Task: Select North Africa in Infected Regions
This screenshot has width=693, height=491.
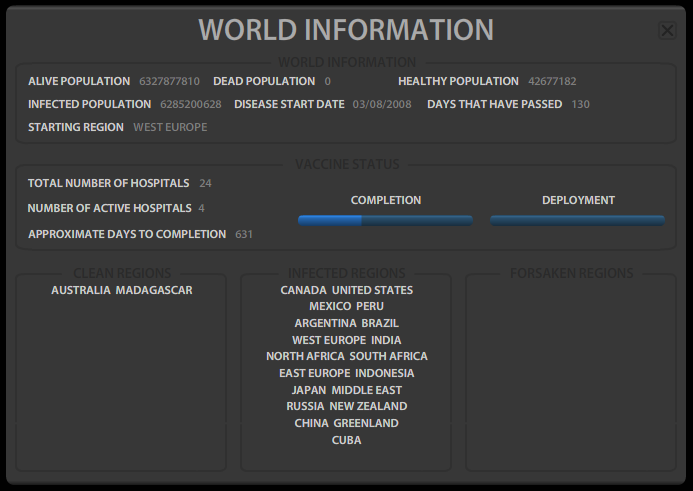Action: pos(305,356)
